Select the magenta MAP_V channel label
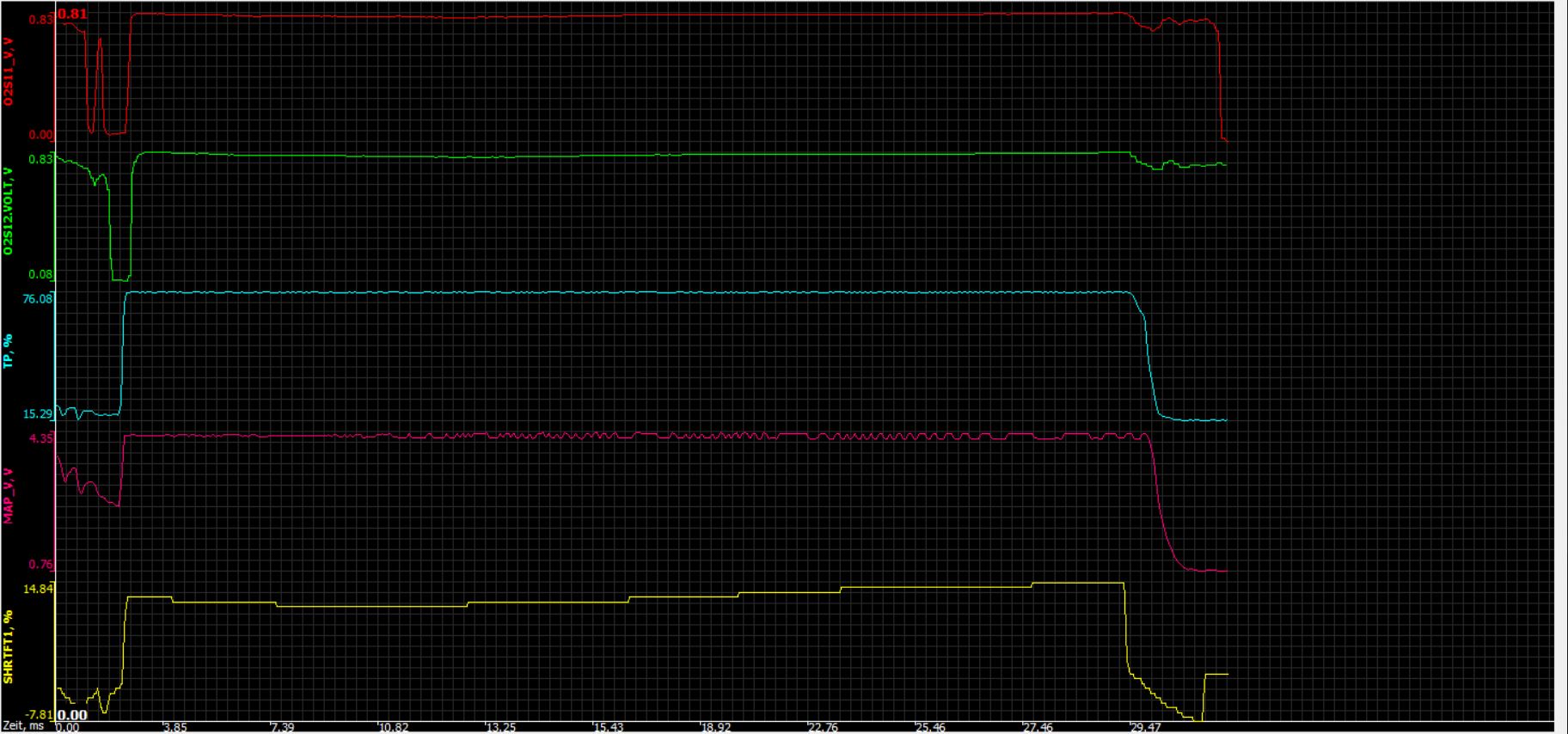Viewport: 1568px width, 734px height. pyautogui.click(x=9, y=496)
